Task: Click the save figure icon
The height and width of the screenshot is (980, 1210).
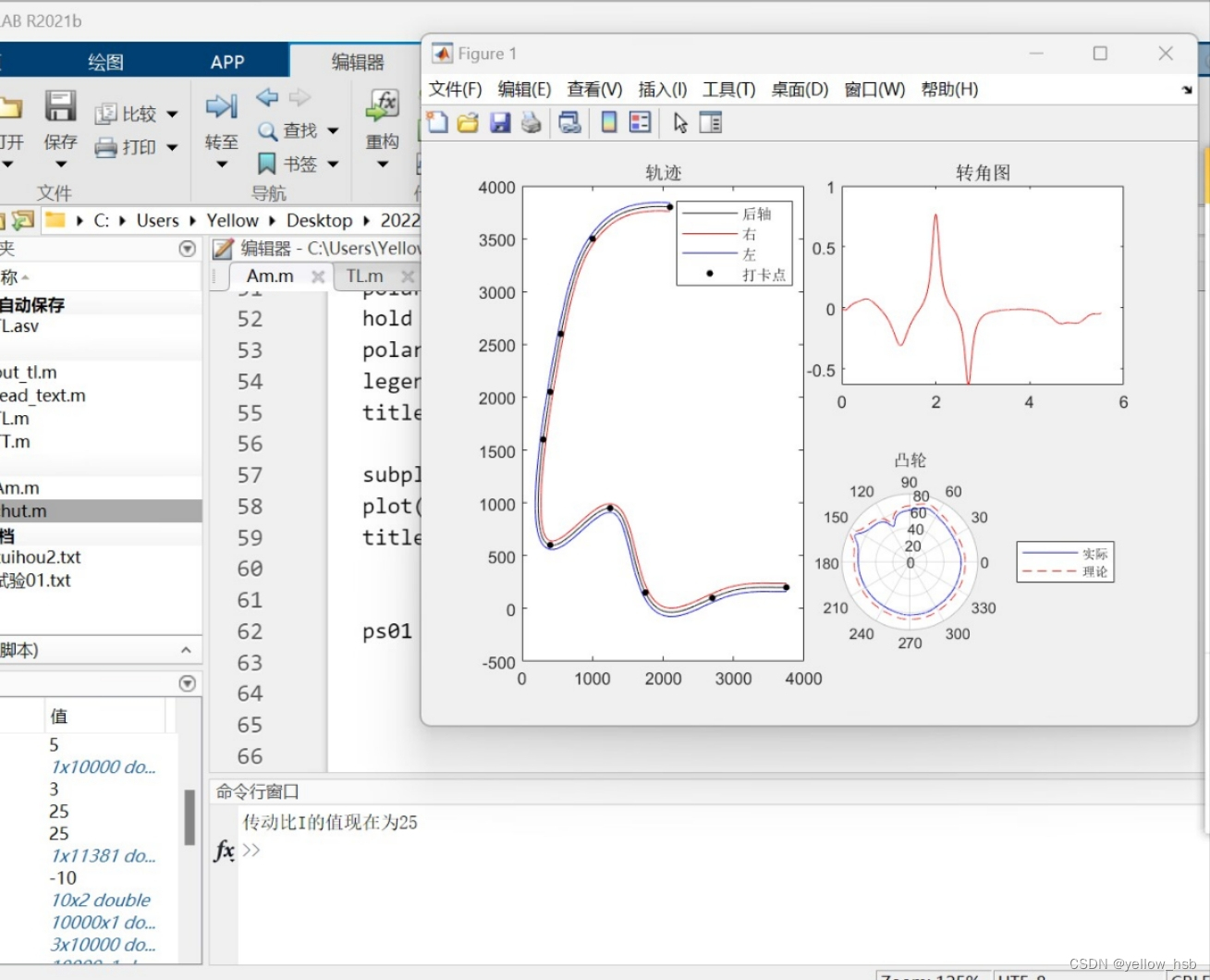Action: pos(500,122)
